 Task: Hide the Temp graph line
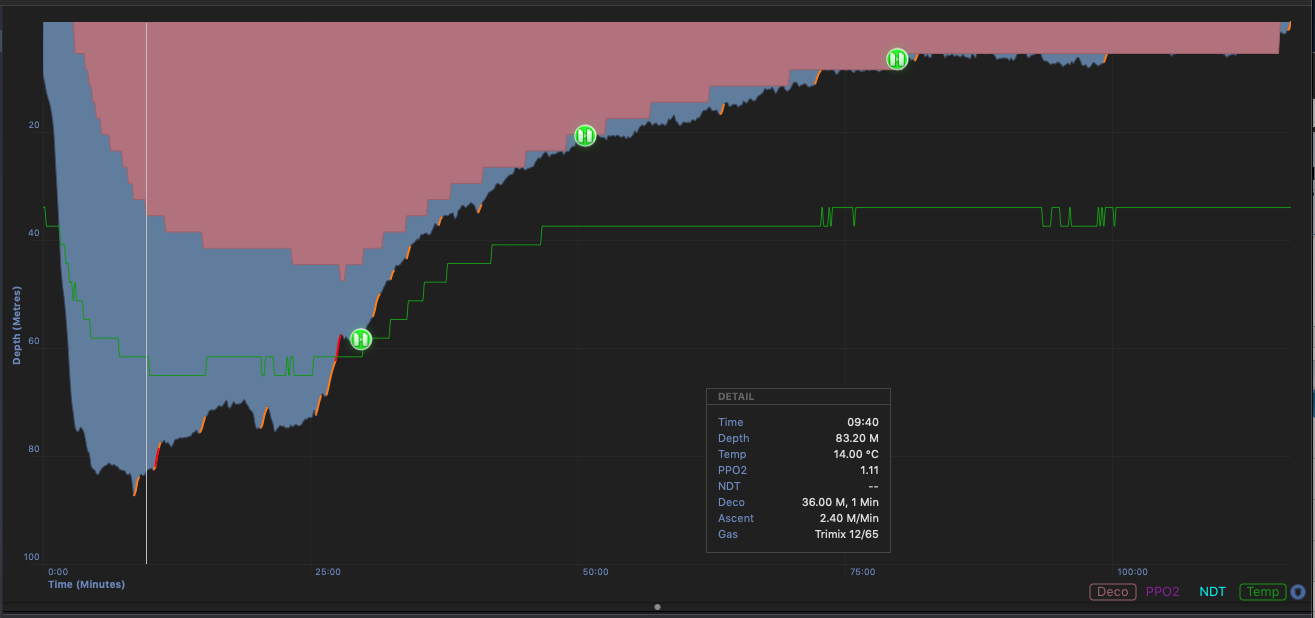click(x=1262, y=592)
